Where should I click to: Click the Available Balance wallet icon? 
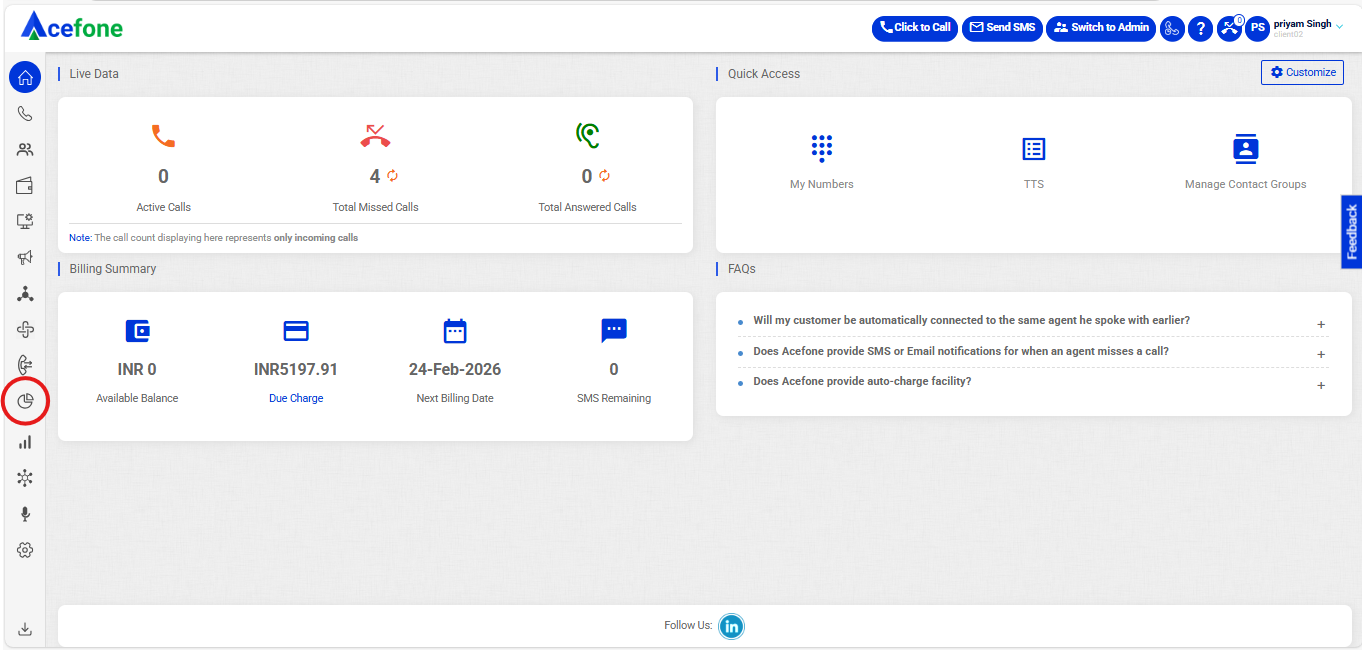tap(137, 331)
